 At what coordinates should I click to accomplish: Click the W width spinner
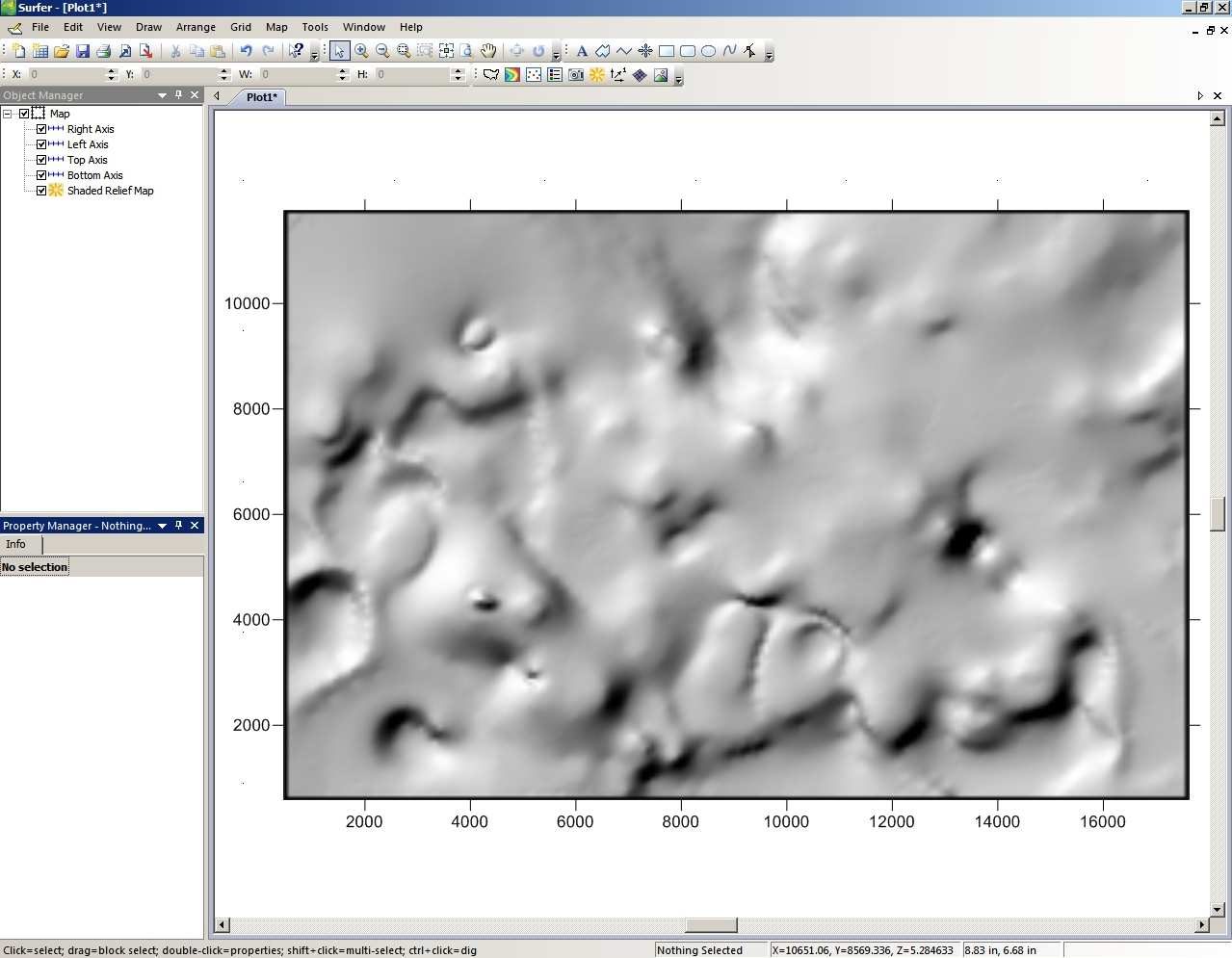[343, 74]
